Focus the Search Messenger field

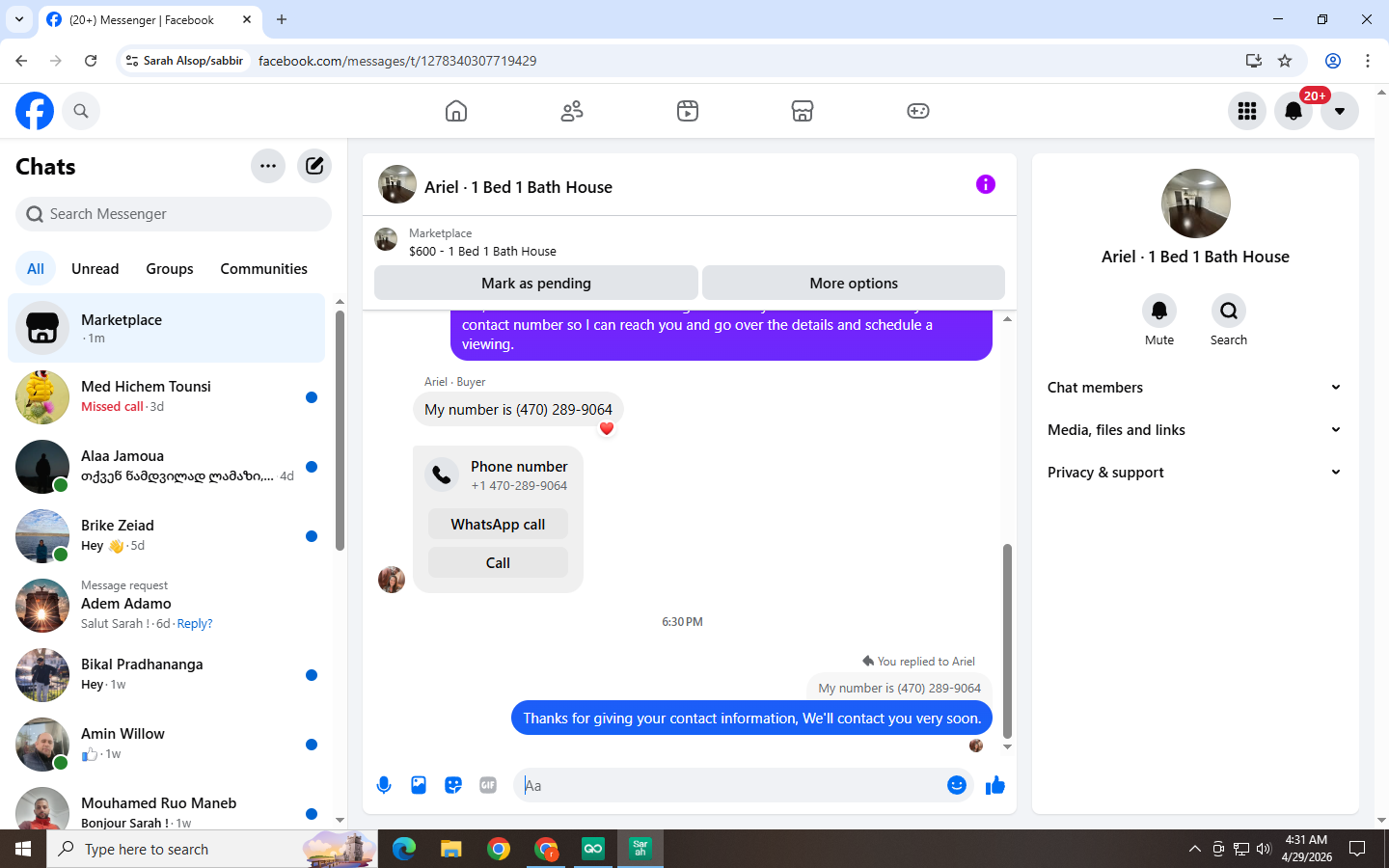pos(174,214)
